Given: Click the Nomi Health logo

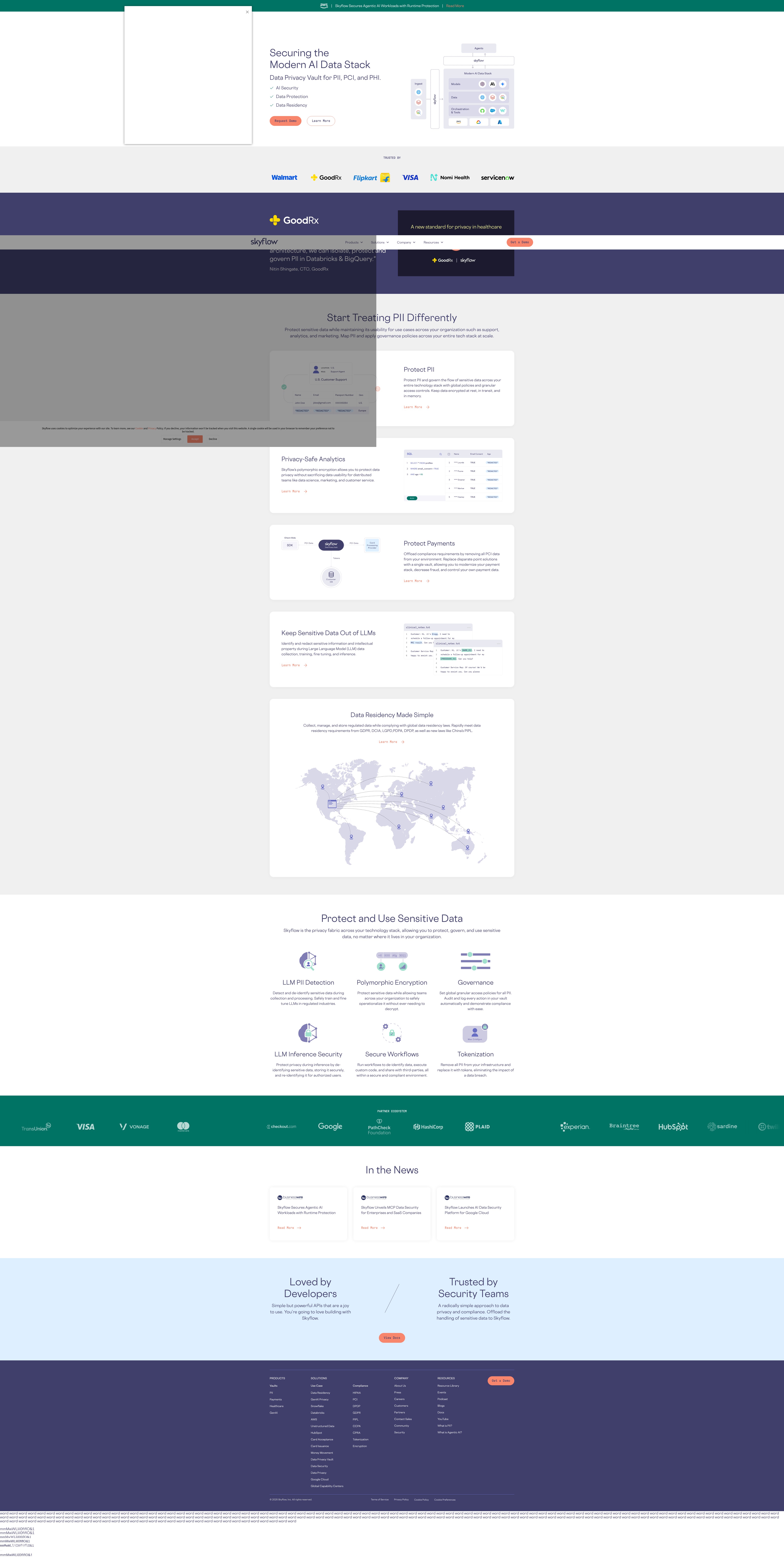Looking at the screenshot, I should 450,178.
